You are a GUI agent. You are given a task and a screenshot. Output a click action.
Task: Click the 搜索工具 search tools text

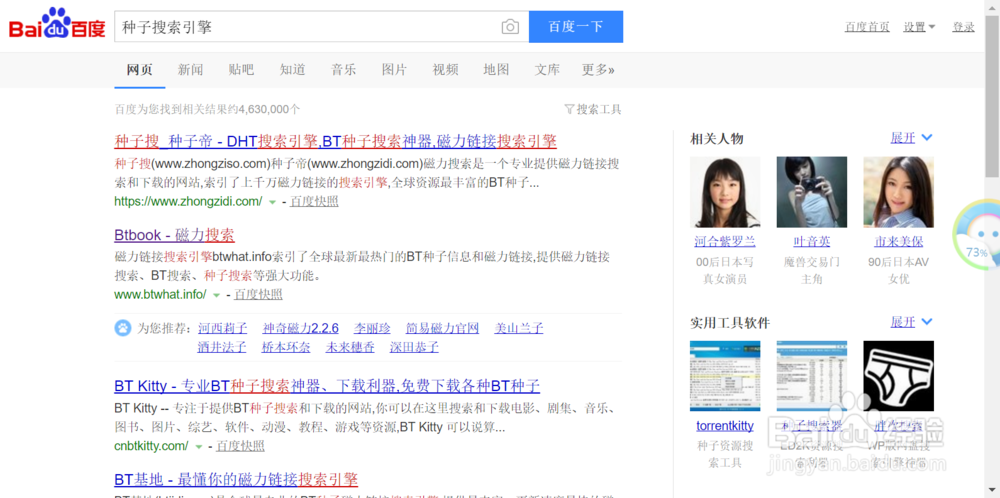pyautogui.click(x=599, y=109)
